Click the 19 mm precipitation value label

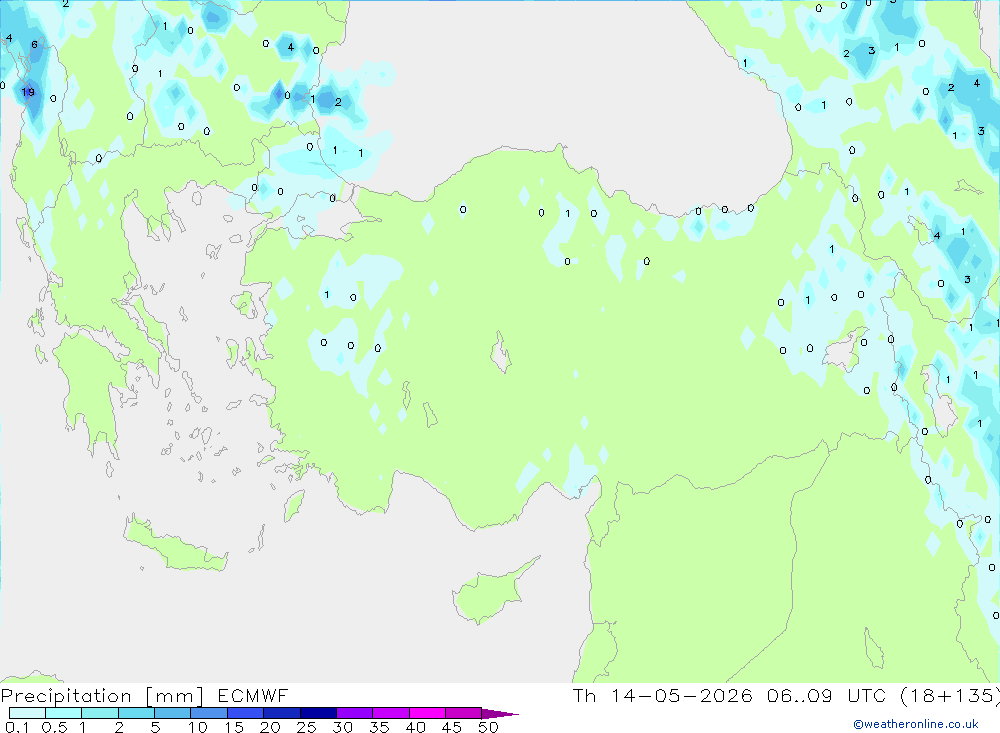coord(27,93)
